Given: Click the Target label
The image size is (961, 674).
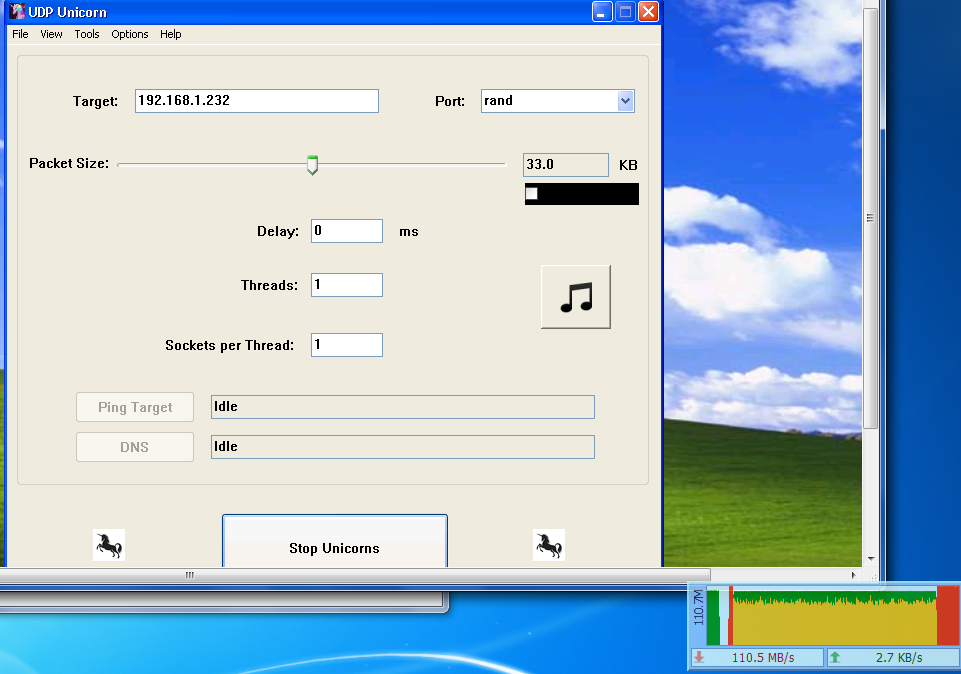Looking at the screenshot, I should (96, 102).
